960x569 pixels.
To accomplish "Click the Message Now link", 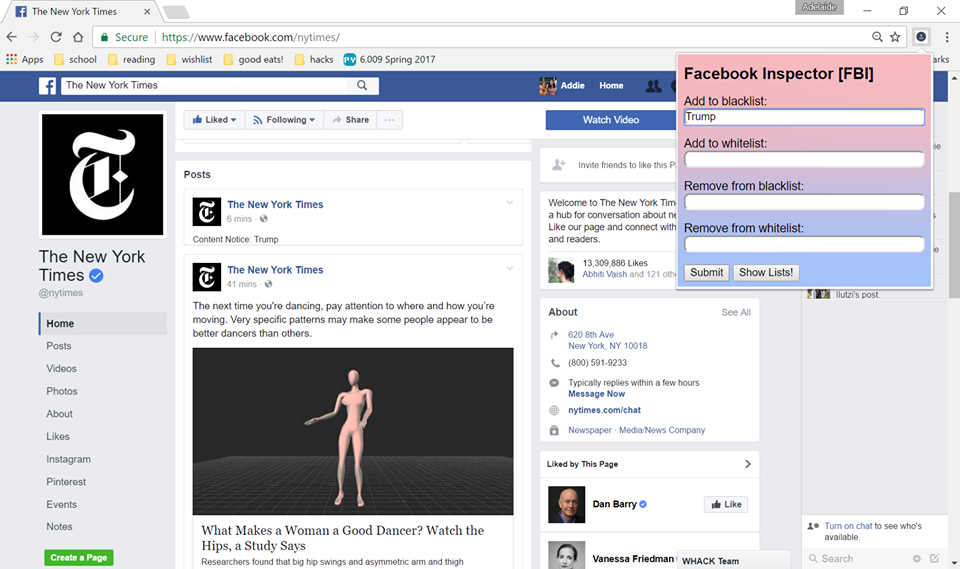I will [x=596, y=394].
